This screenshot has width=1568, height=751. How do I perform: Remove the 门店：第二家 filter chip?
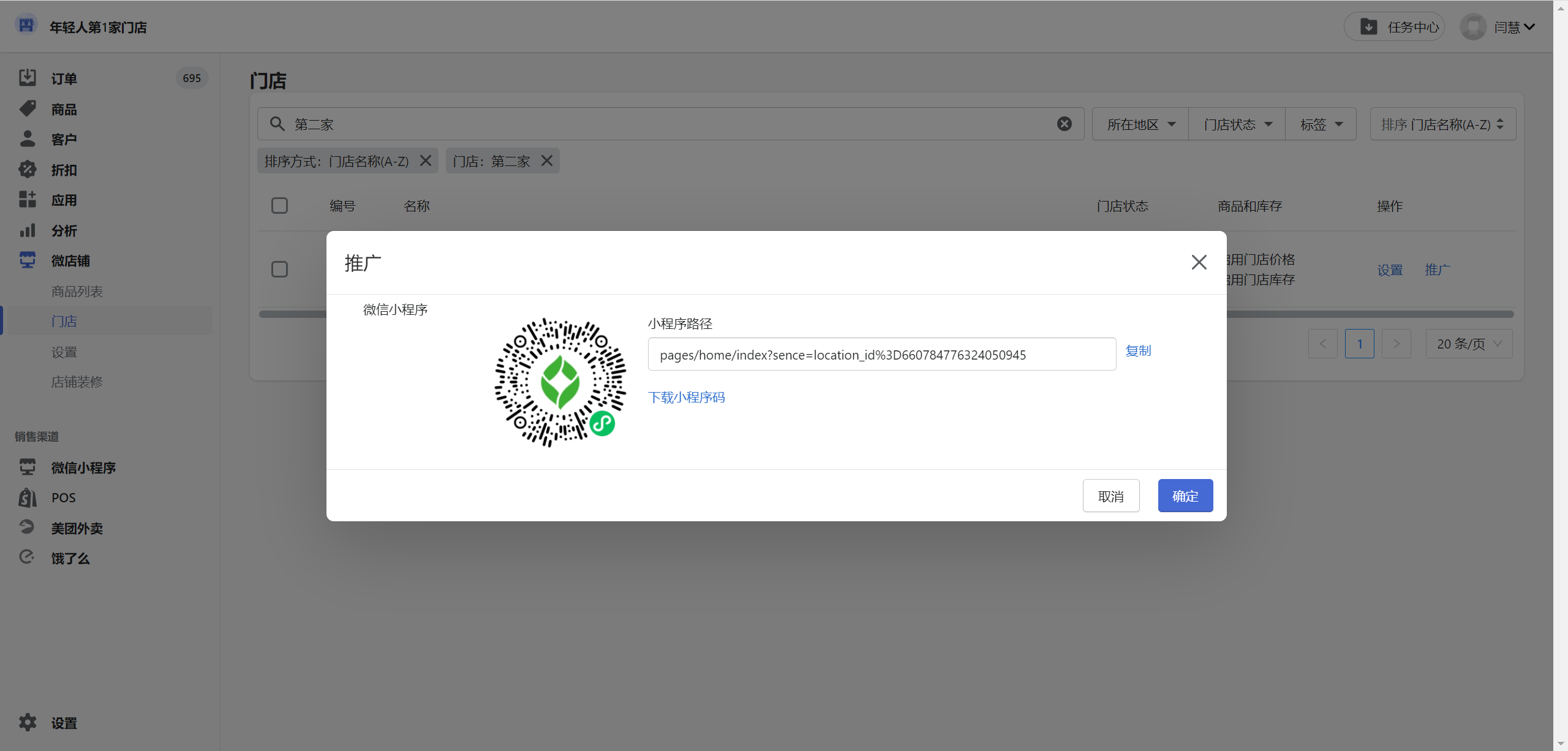[x=547, y=160]
